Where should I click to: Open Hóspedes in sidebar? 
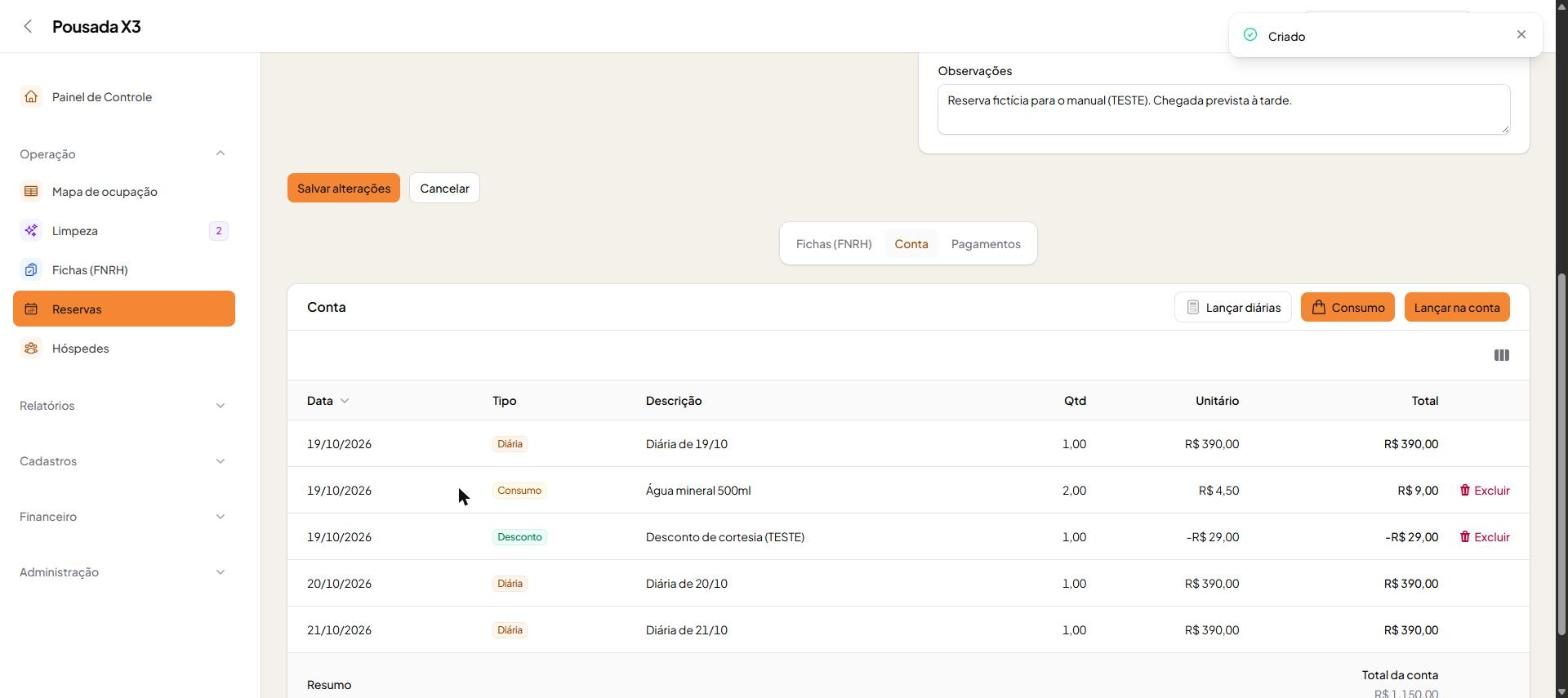point(124,348)
